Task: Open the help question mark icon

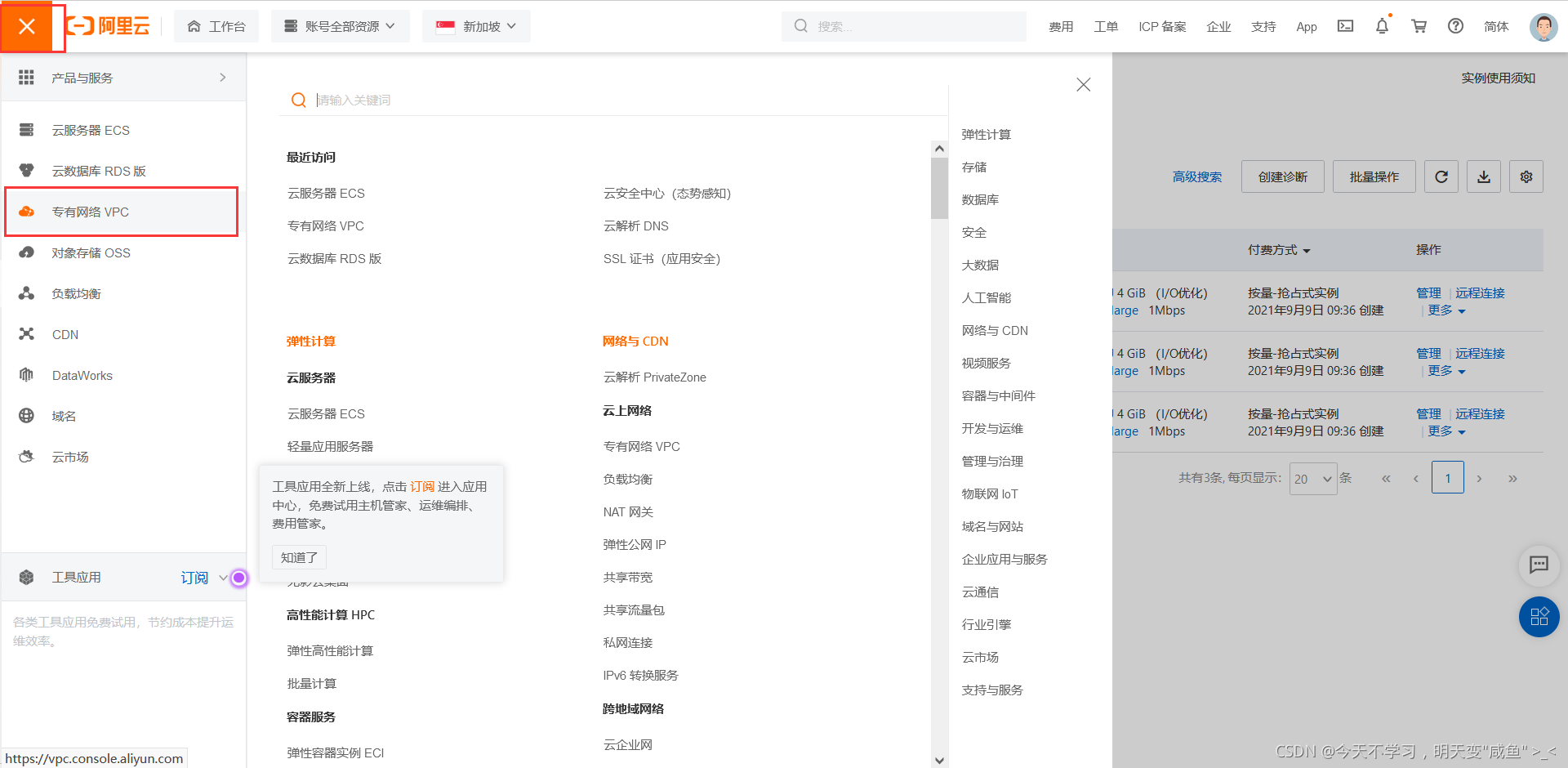Action: [x=1455, y=26]
